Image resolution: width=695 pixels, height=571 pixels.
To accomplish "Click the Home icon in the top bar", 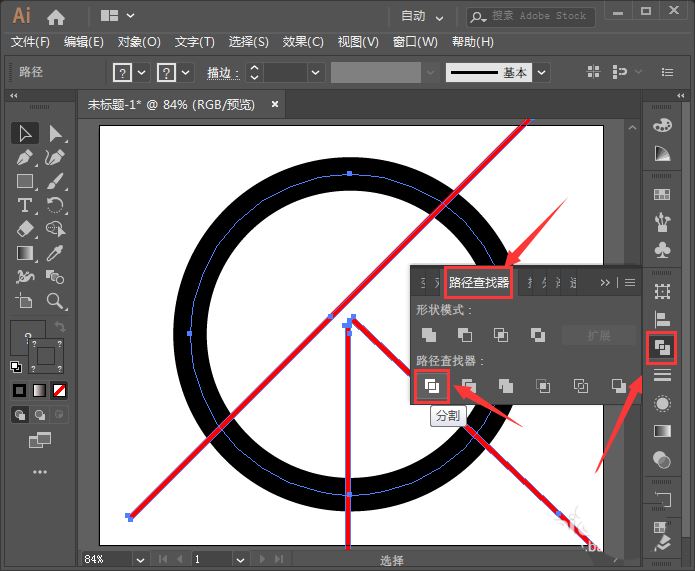I will pos(56,16).
